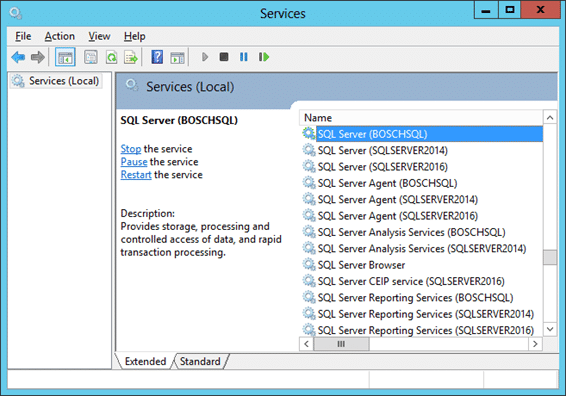Viewport: 566px width, 396px height.
Task: Select SQL Server Analysis Services (BOSCHSQL)
Action: click(422, 232)
